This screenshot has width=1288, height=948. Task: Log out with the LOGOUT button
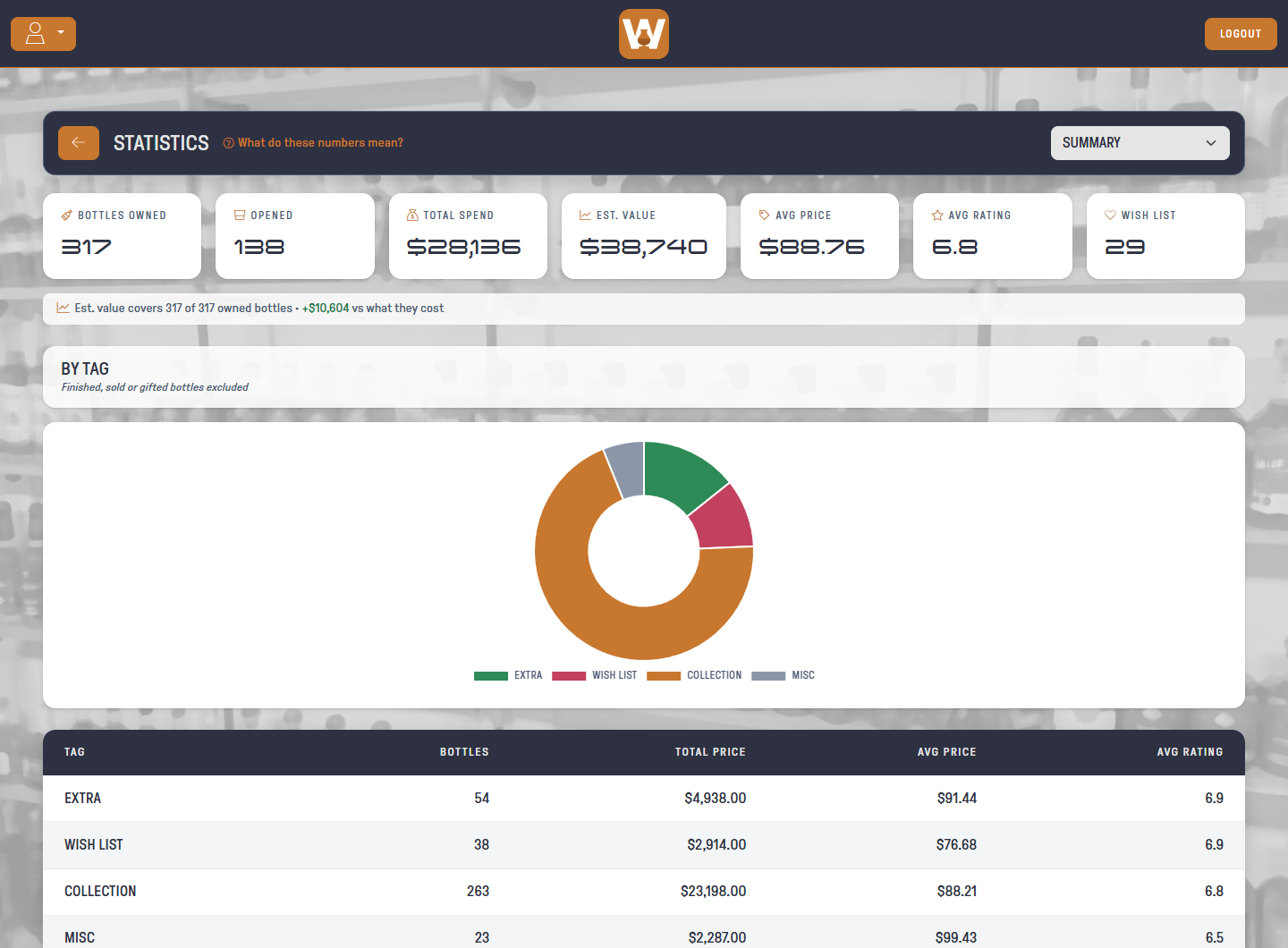(x=1241, y=34)
